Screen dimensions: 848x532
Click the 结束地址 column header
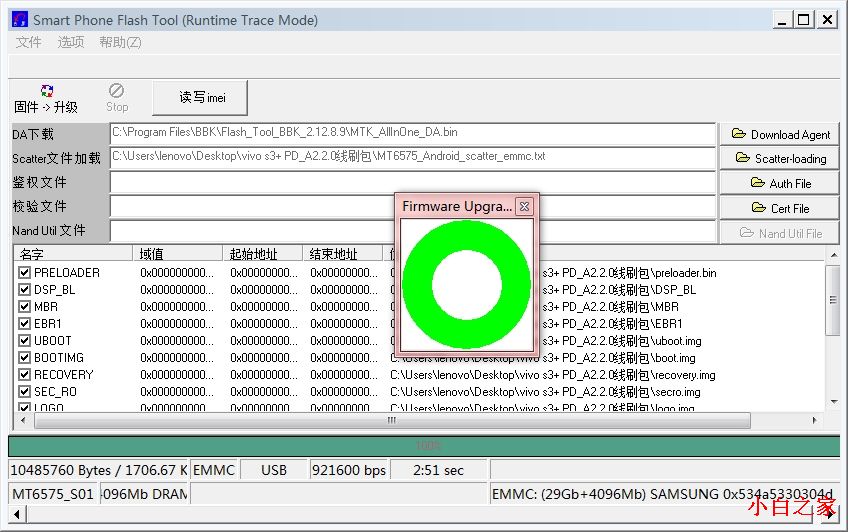click(342, 254)
